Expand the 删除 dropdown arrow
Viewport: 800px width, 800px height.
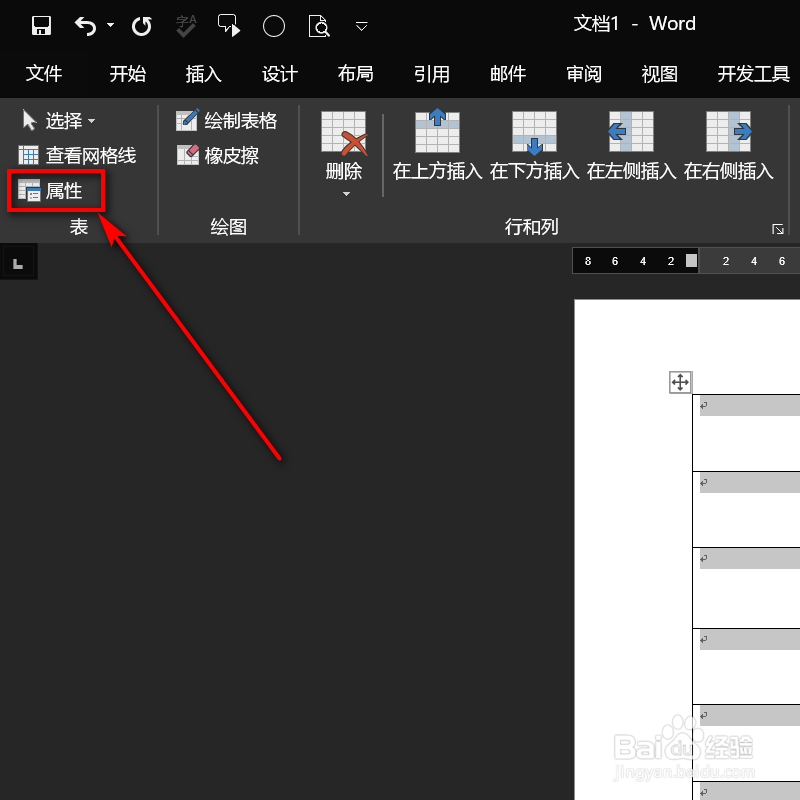coord(346,194)
